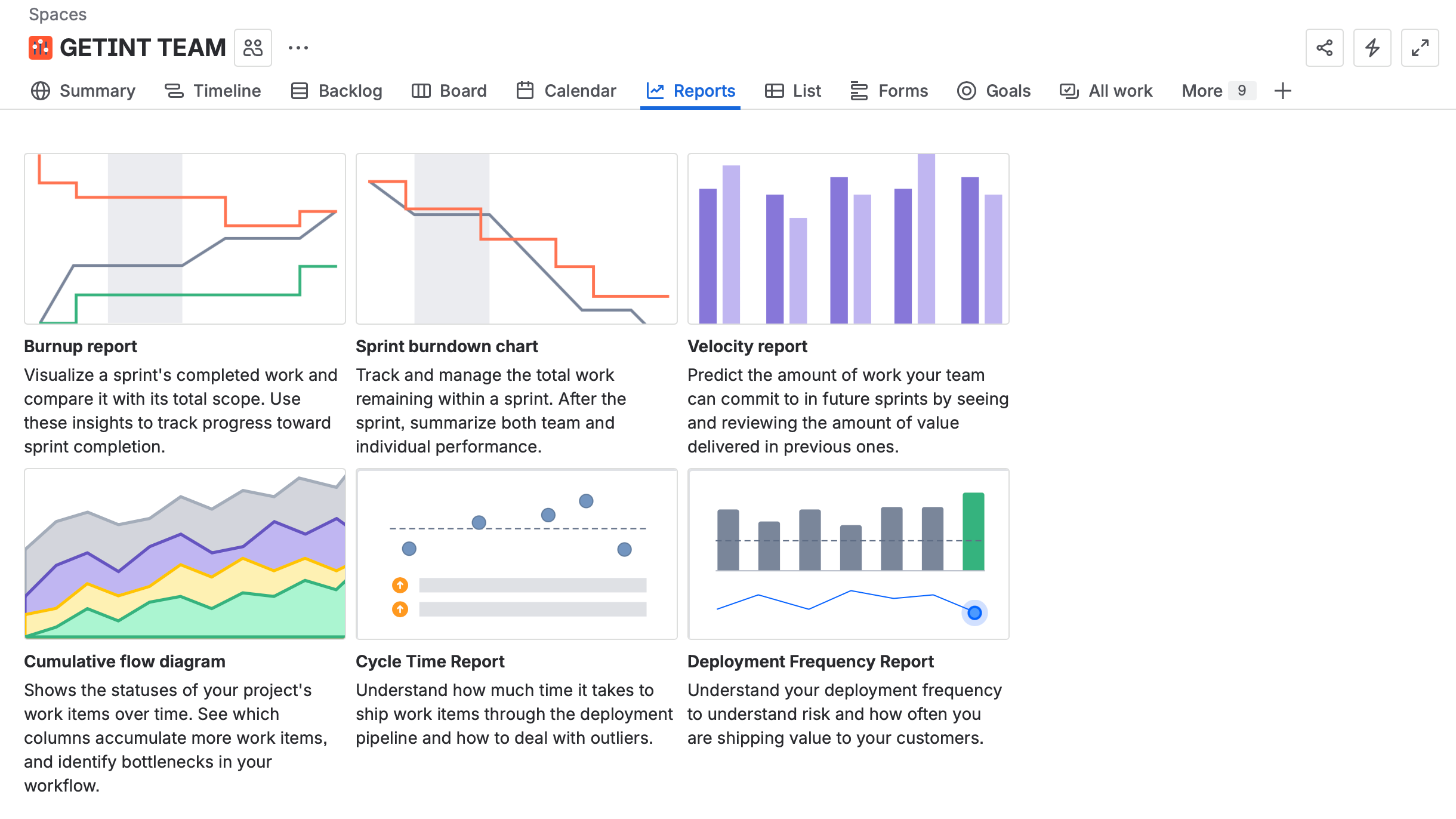This screenshot has height=819, width=1456.
Task: Open the Spaces breadcrumb link
Action: [58, 14]
